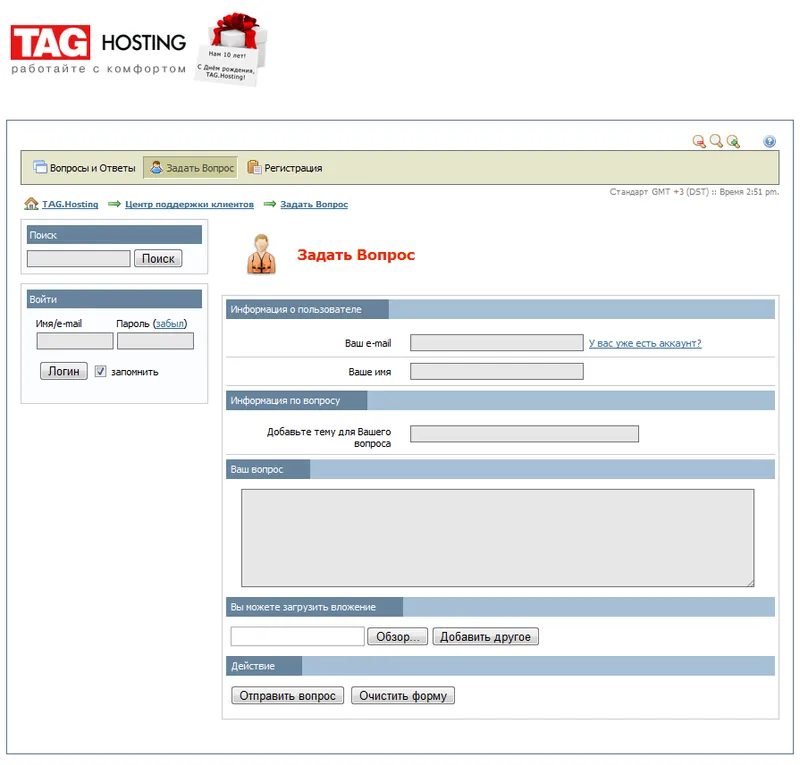
Task: Click the "Обзор..." browse button
Action: (x=397, y=636)
